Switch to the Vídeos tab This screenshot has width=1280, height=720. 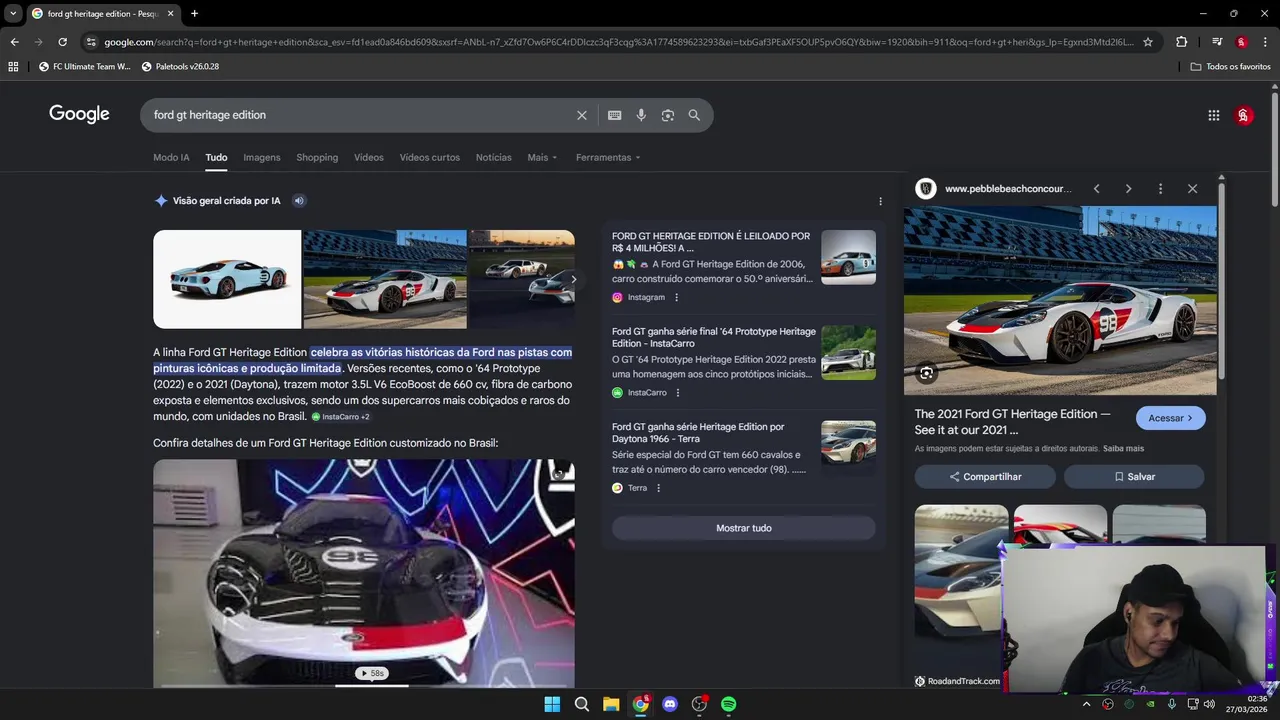368,157
